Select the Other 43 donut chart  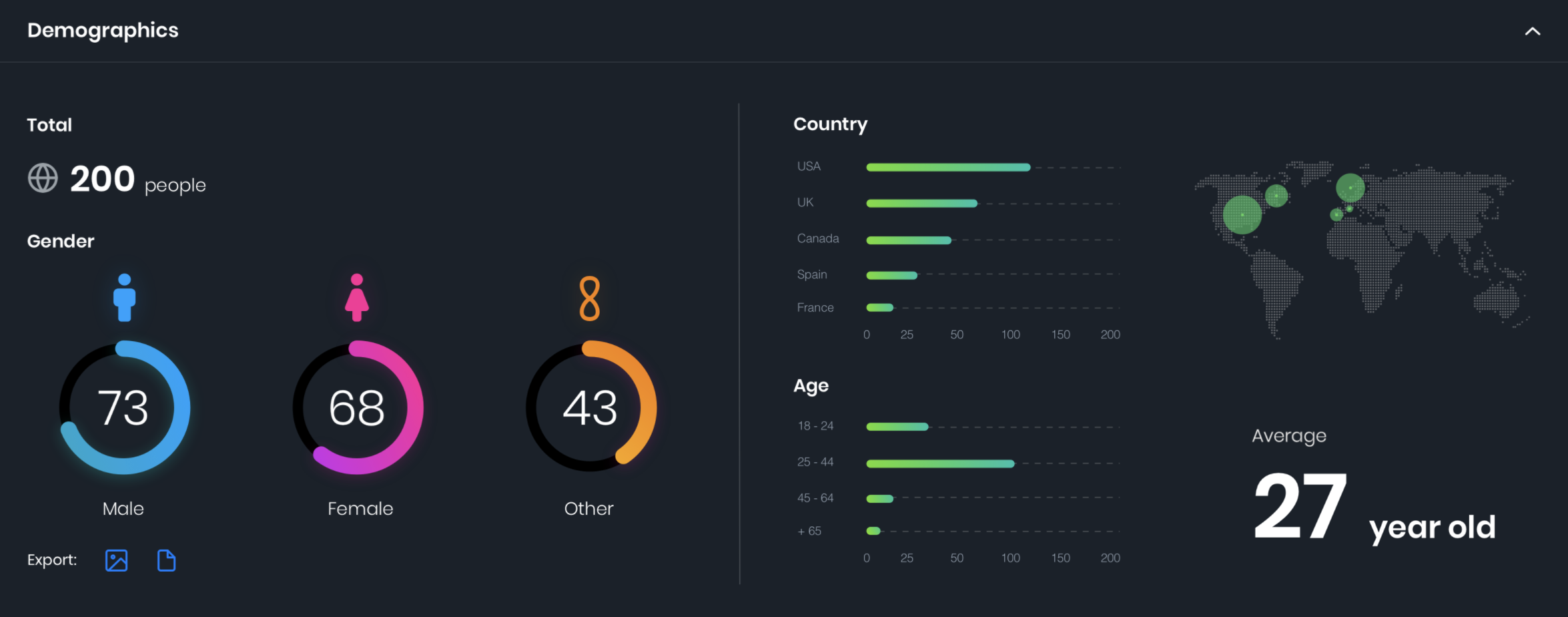pyautogui.click(x=591, y=407)
